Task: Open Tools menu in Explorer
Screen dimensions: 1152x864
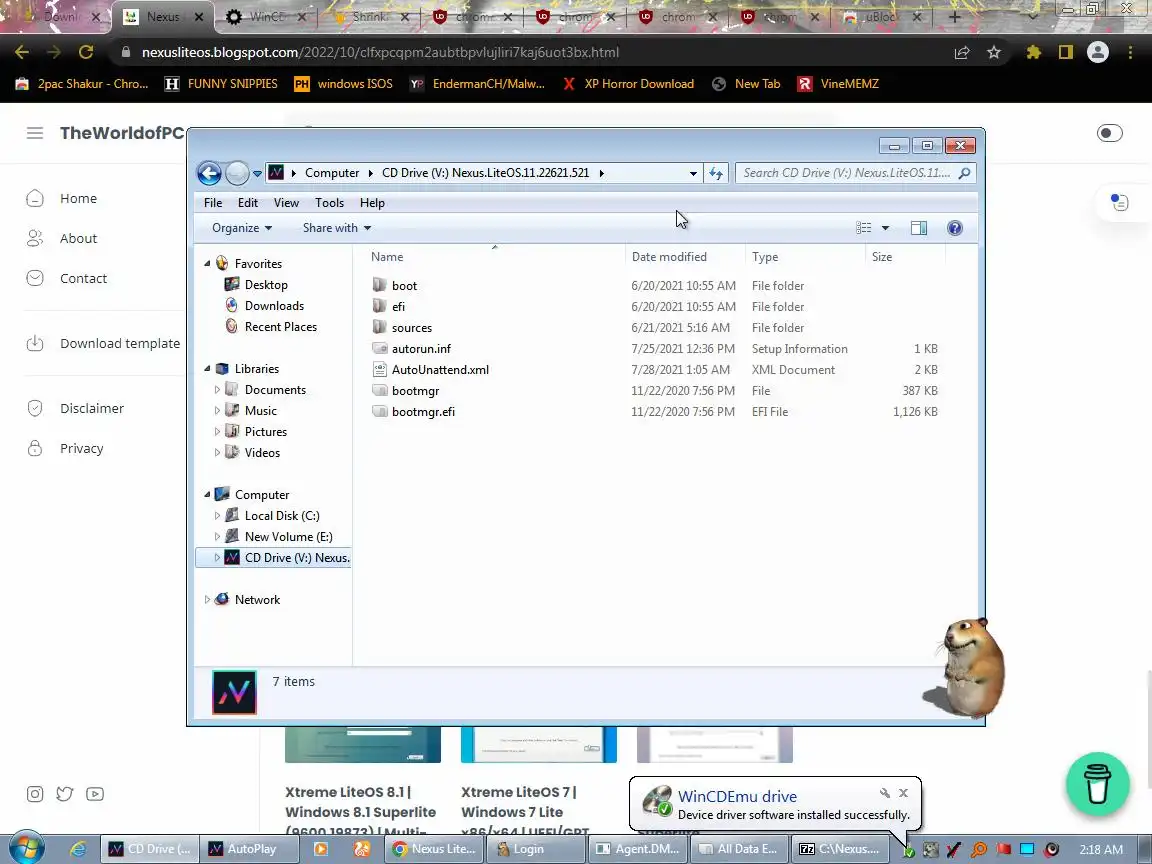Action: [x=329, y=203]
